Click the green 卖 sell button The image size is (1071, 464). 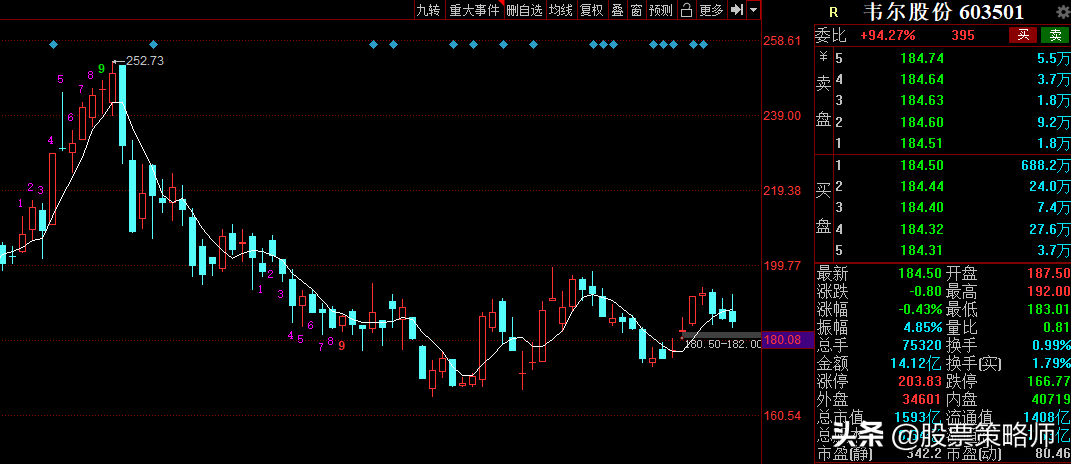click(1054, 35)
